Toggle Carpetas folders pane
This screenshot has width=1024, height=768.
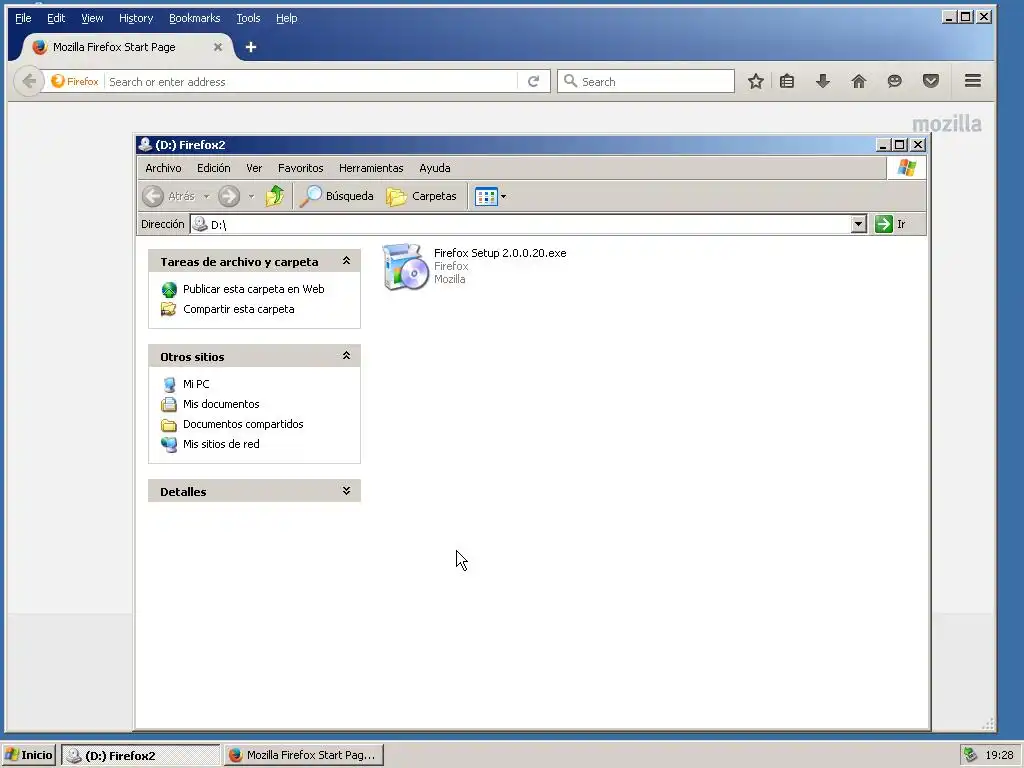coord(421,196)
